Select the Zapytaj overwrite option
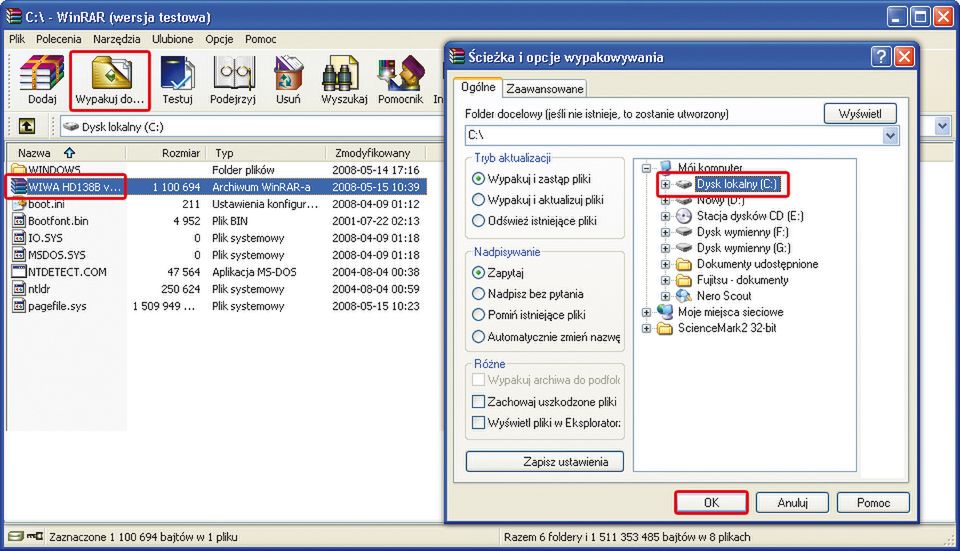Image resolution: width=960 pixels, height=551 pixels. point(479,272)
